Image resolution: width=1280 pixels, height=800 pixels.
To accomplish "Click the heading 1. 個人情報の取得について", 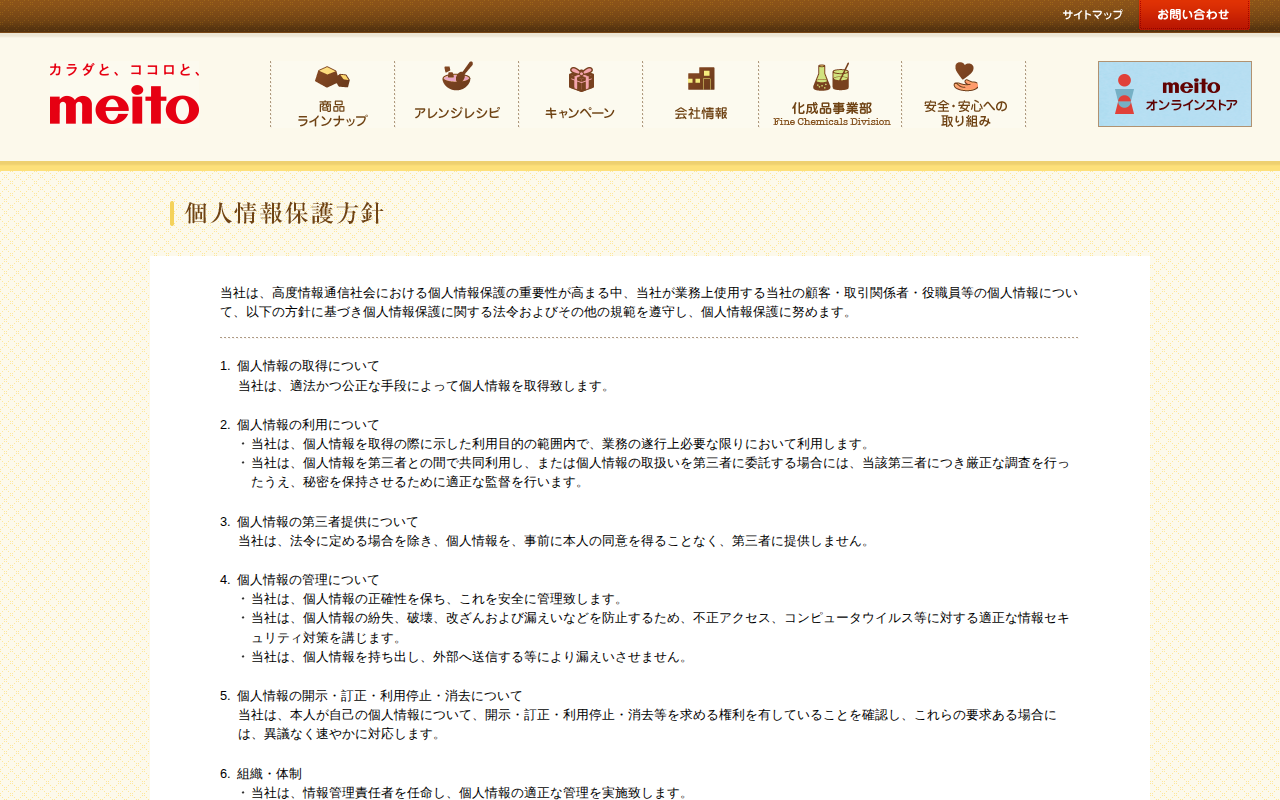I will [300, 366].
